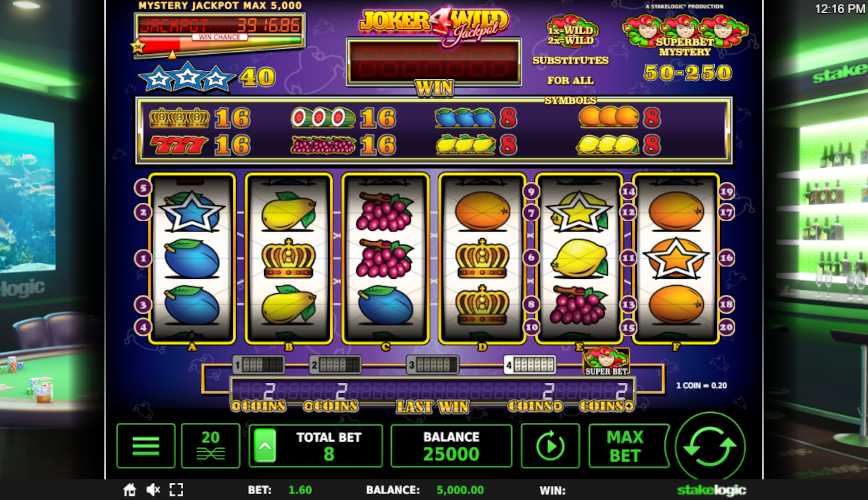Open the hamburger menu button
The height and width of the screenshot is (500, 868).
pos(146,446)
